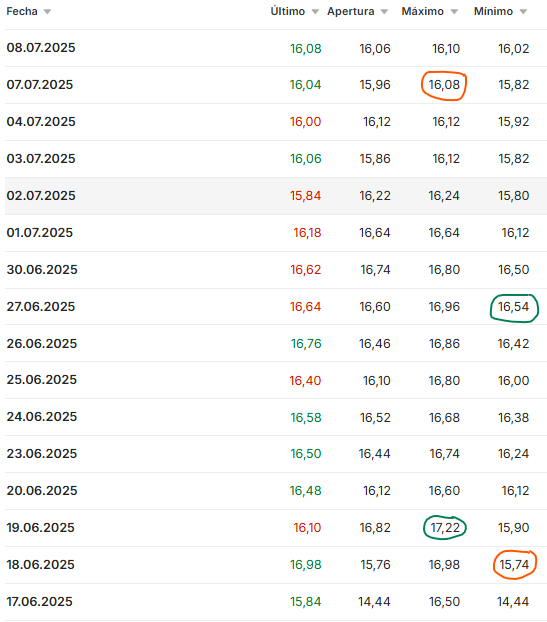Click the green-circled 17,22 maximum value

(x=445, y=528)
